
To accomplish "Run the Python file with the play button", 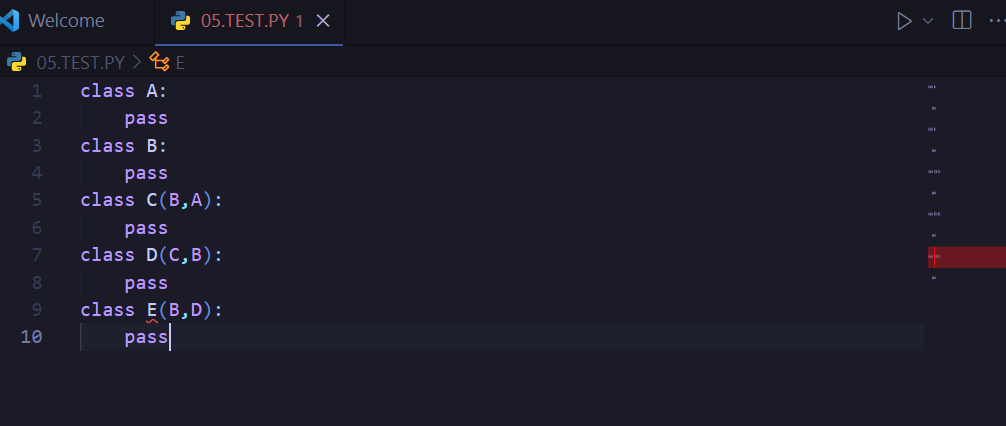I will 904,21.
